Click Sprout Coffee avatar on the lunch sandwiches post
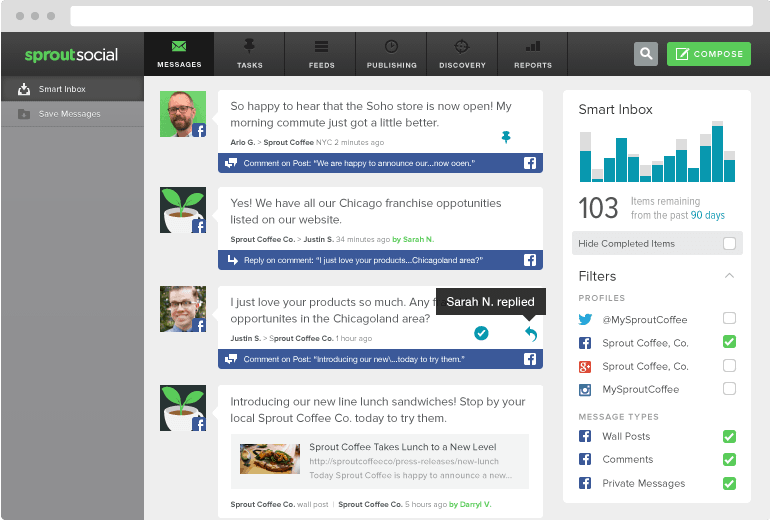The width and height of the screenshot is (770, 520). [x=183, y=408]
